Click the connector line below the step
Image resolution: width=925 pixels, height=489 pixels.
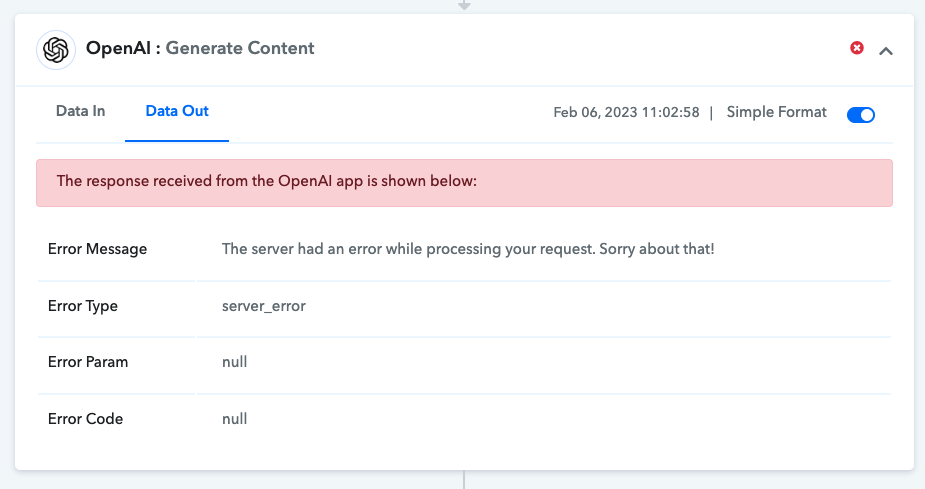coord(464,480)
